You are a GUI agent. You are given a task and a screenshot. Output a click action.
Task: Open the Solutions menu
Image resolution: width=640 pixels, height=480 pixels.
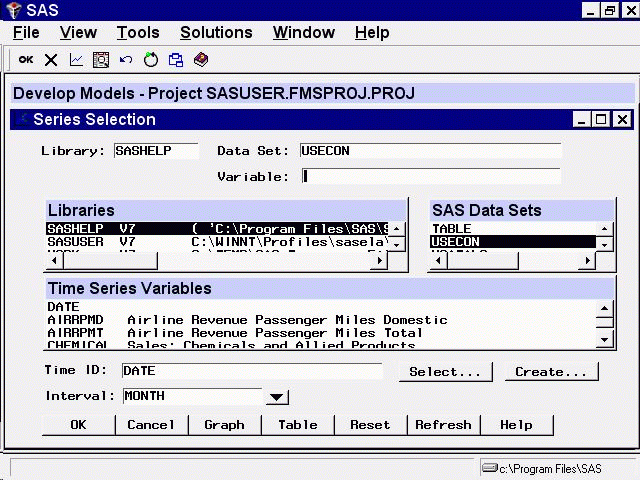(216, 33)
